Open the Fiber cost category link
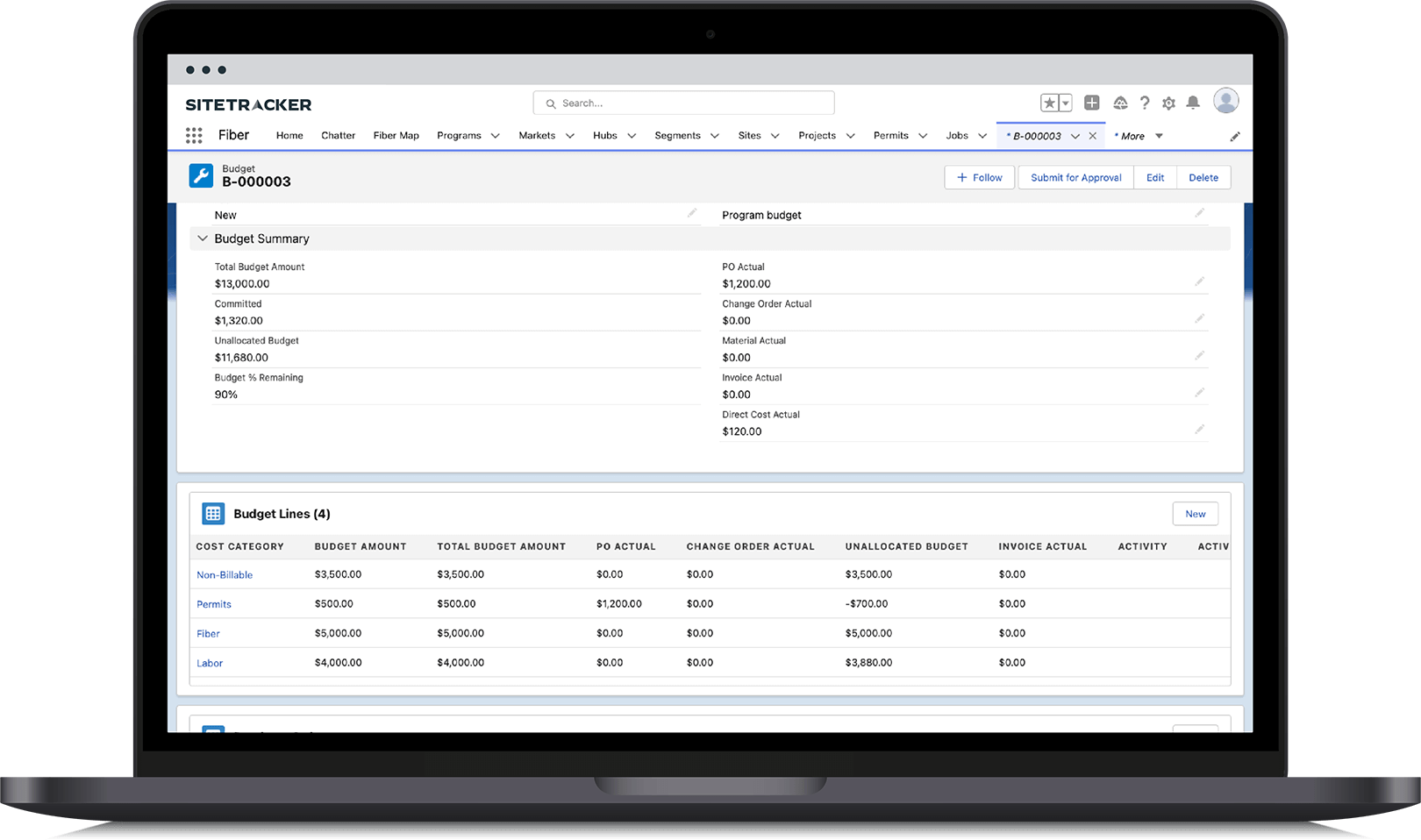 (208, 634)
